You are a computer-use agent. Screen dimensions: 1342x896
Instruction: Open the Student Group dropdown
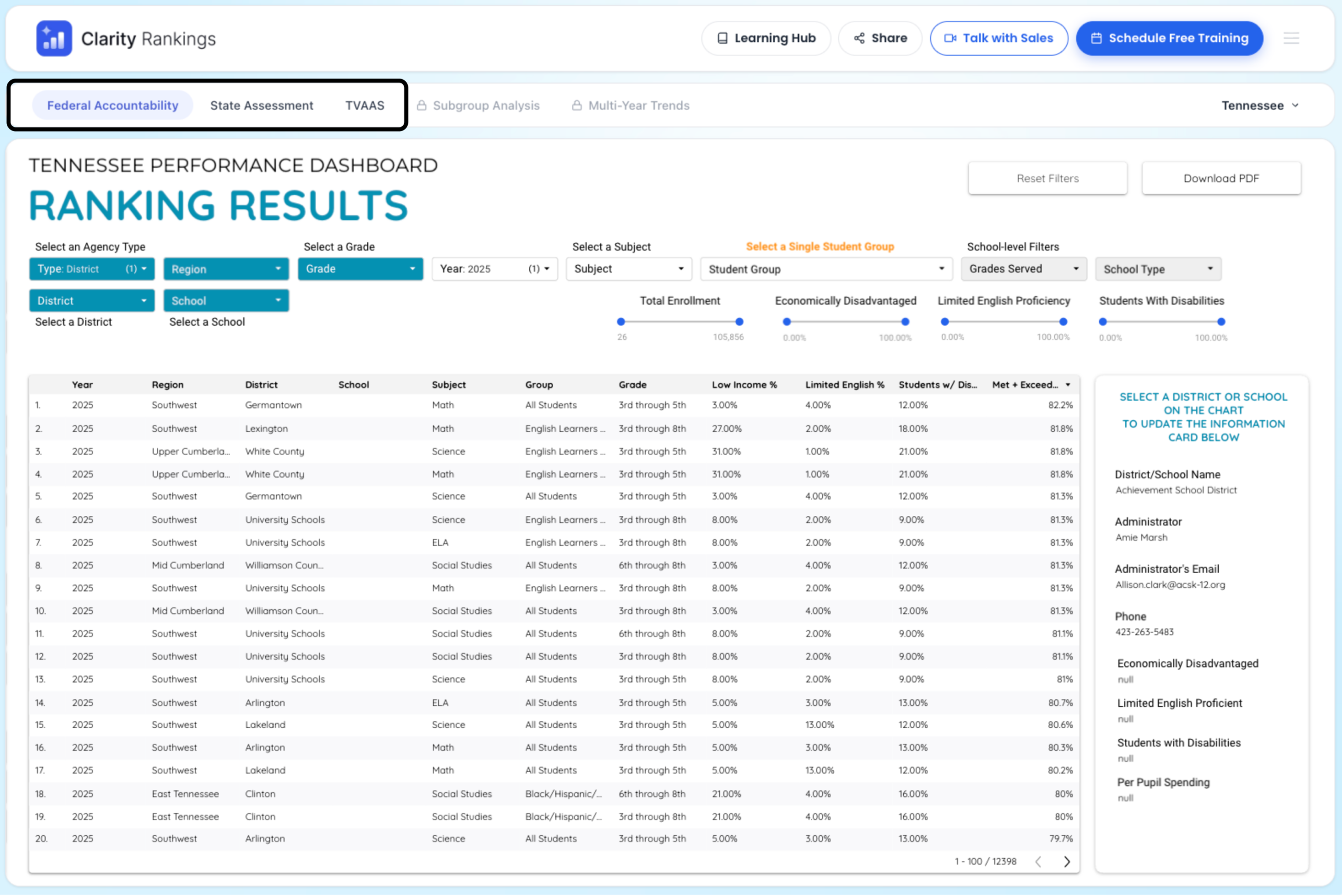coord(826,268)
